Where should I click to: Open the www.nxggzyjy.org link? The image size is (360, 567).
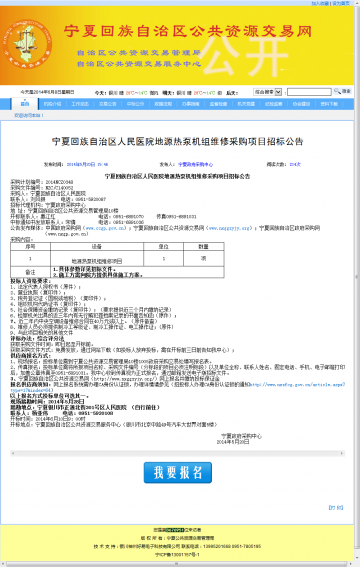pyautogui.click(x=230, y=228)
